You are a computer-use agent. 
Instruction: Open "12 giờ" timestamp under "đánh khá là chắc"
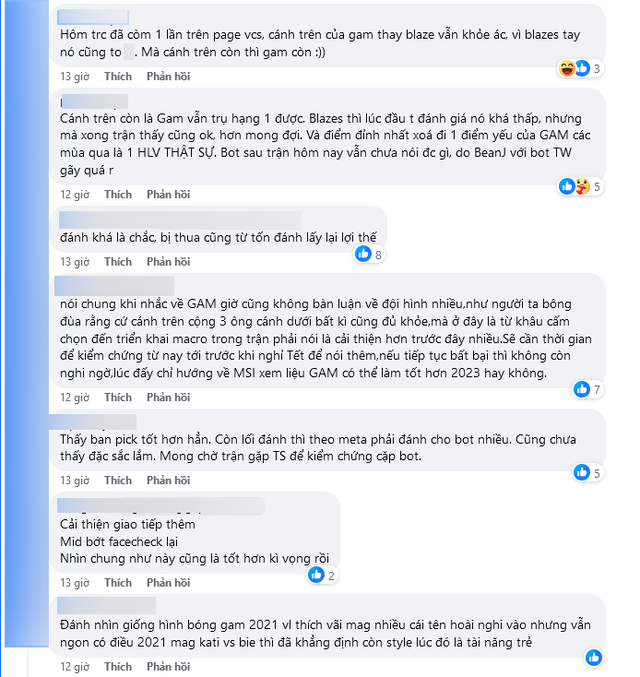tap(75, 262)
